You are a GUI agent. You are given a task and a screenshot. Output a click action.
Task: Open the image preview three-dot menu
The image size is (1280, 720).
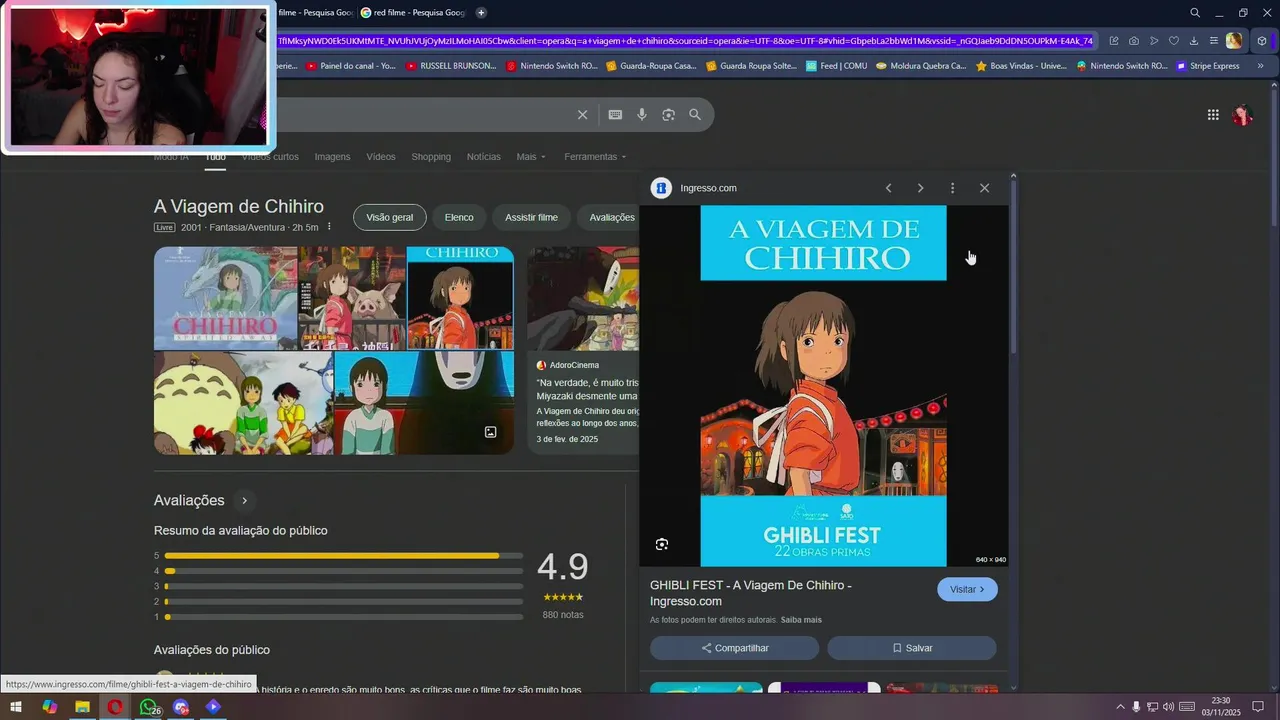952,188
